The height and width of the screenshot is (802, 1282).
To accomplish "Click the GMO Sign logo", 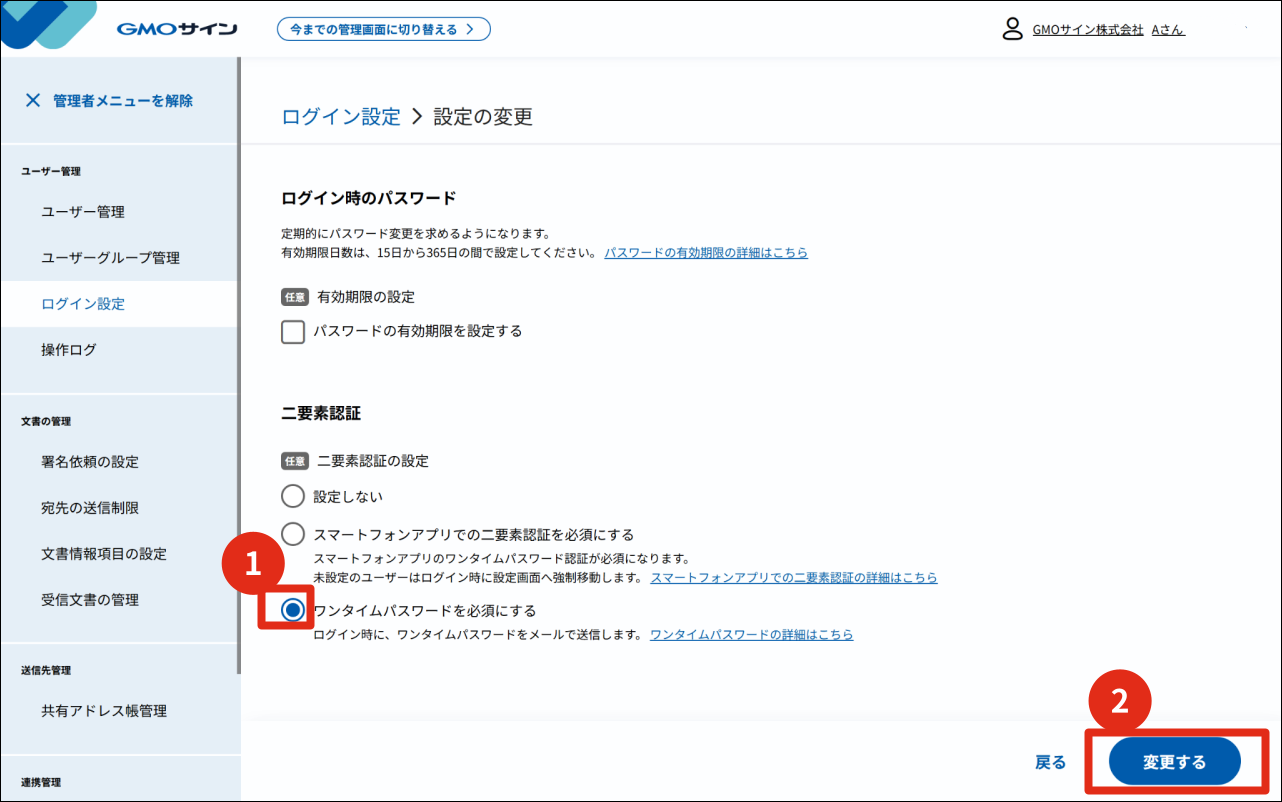I will 176,29.
